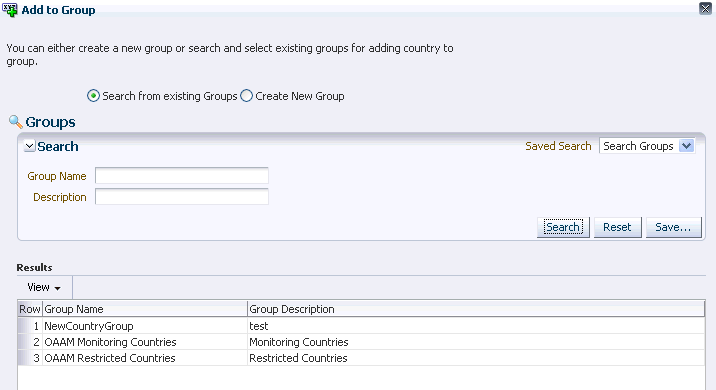The width and height of the screenshot is (716, 390).
Task: Sort by Group Description column header
Action: pyautogui.click(x=476, y=309)
